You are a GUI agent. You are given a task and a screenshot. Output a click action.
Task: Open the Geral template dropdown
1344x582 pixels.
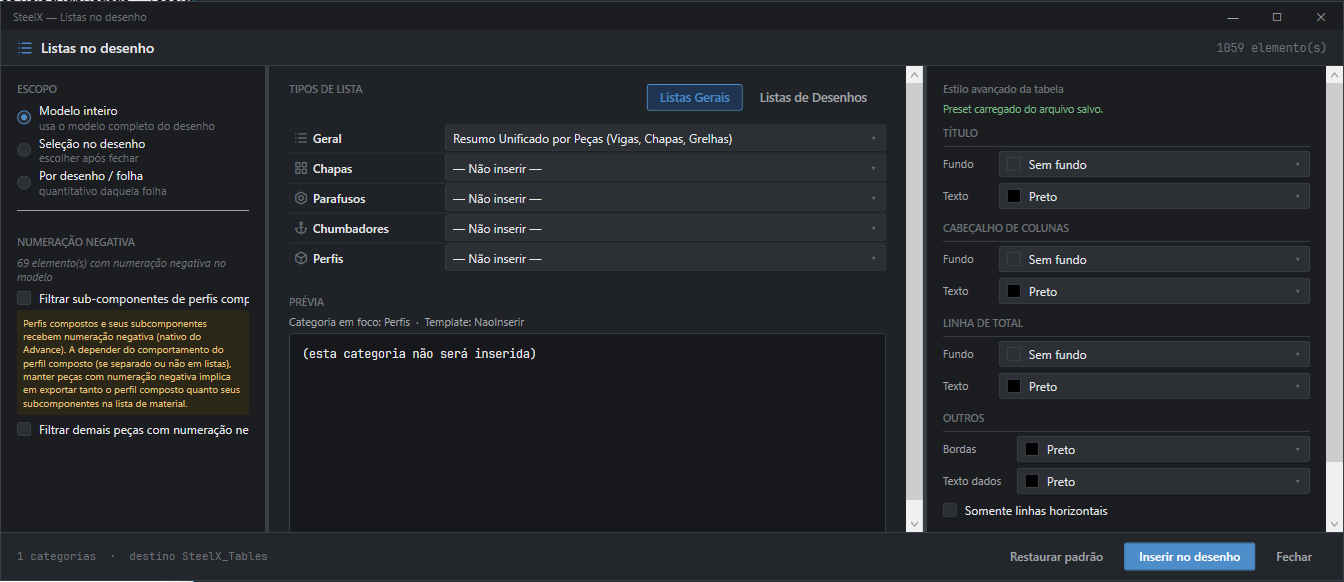[665, 139]
